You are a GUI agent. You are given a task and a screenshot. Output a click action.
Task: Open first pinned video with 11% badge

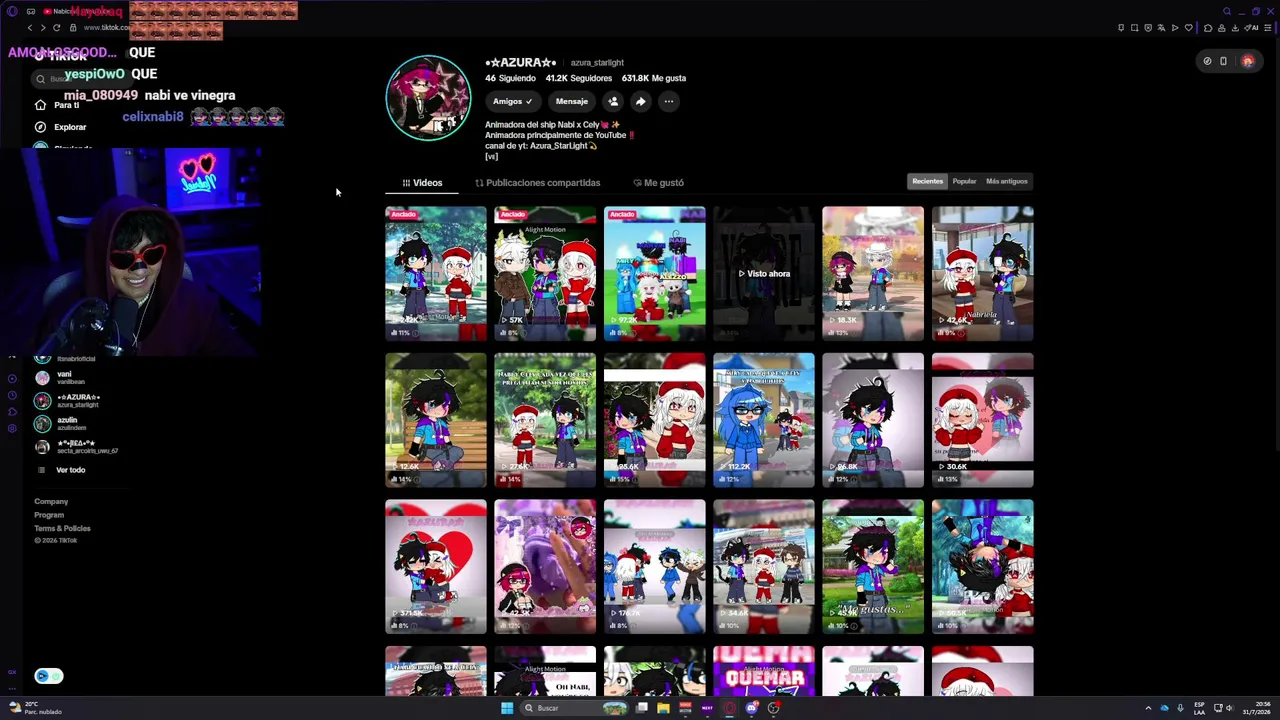pos(436,273)
